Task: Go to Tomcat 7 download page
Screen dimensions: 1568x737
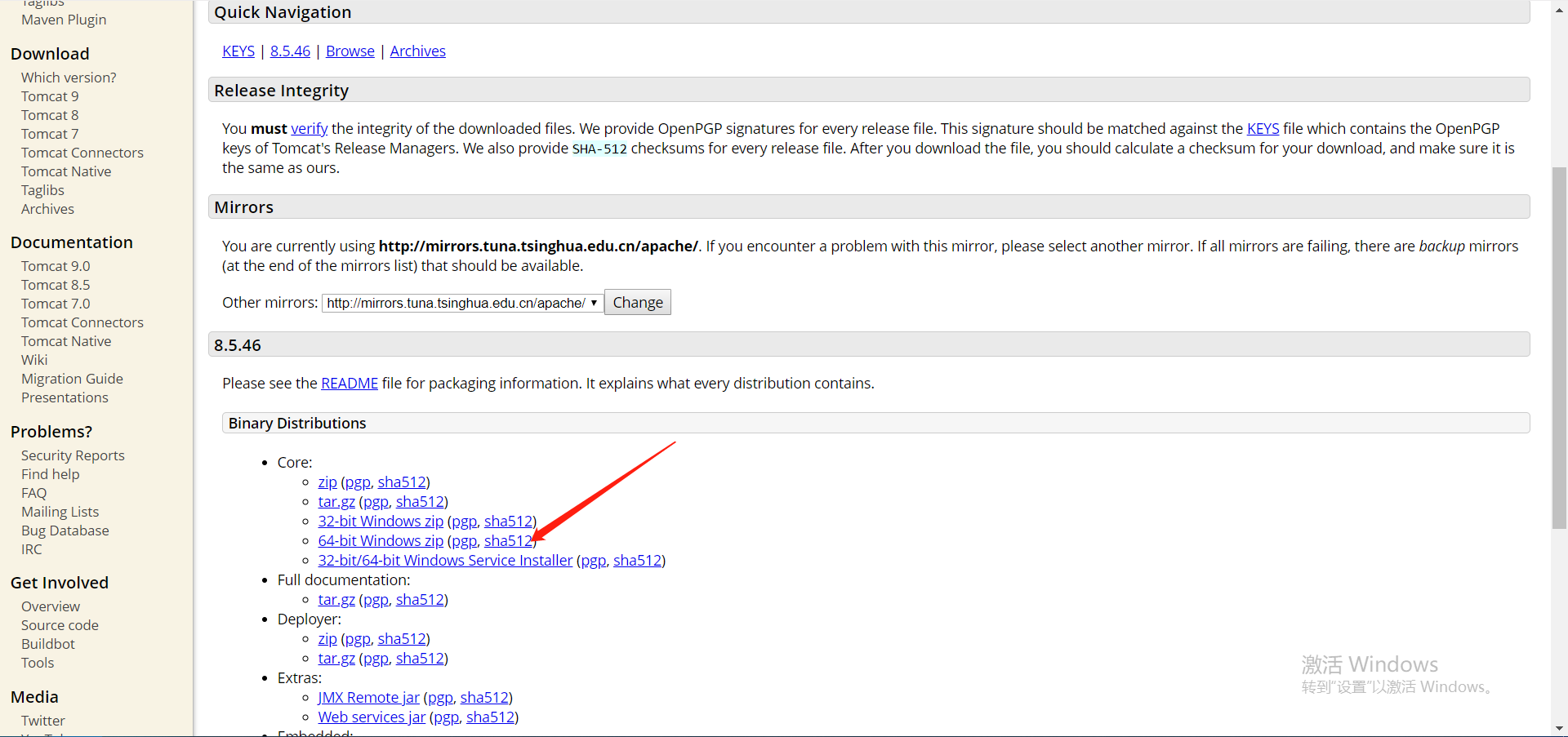Action: coord(50,134)
